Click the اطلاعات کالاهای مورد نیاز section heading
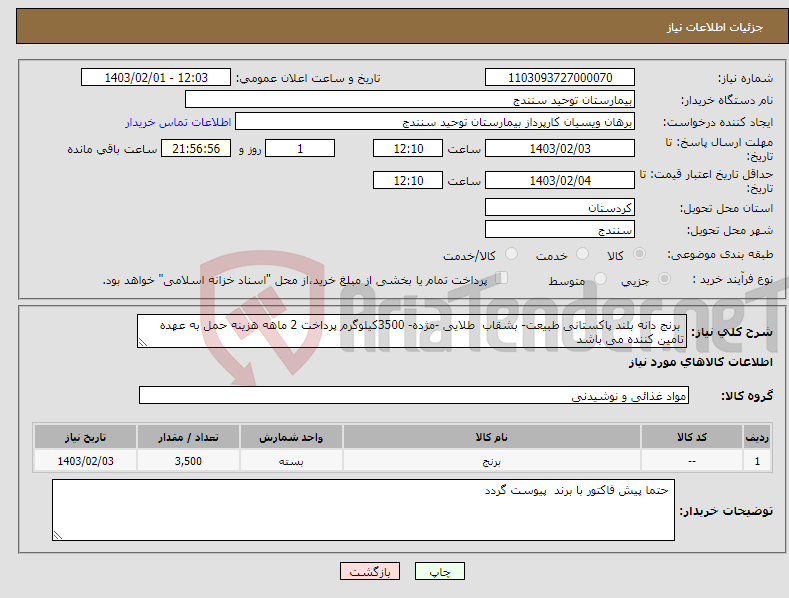Image resolution: width=789 pixels, height=598 pixels. click(700, 362)
